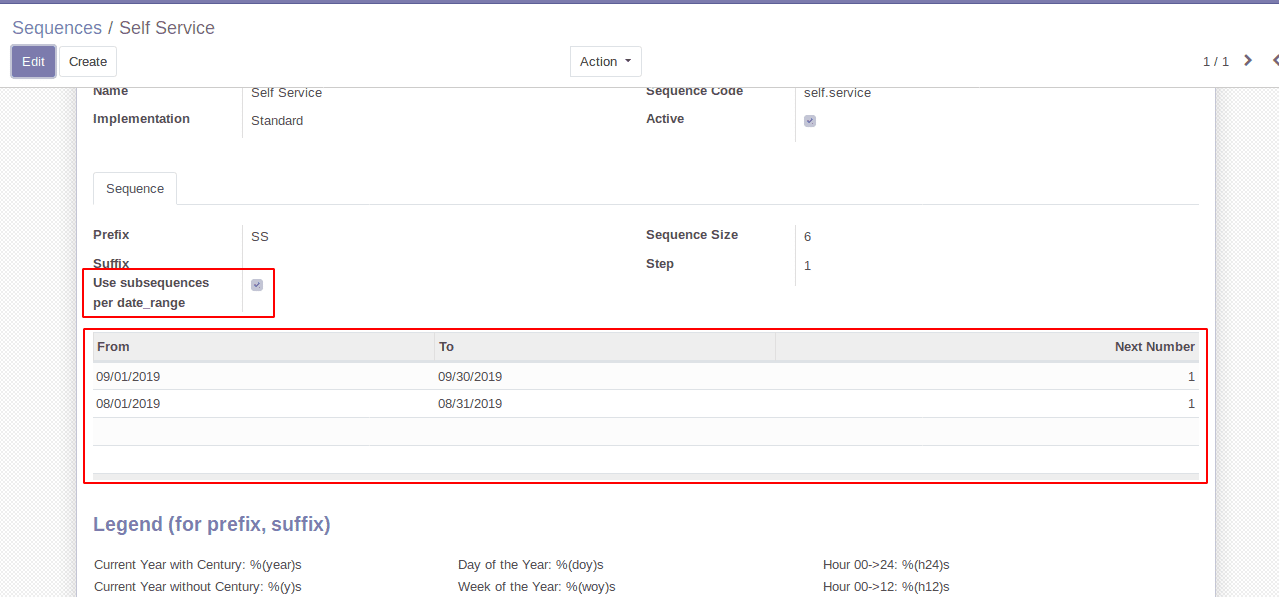
Task: Click the Step value 1
Action: (808, 266)
